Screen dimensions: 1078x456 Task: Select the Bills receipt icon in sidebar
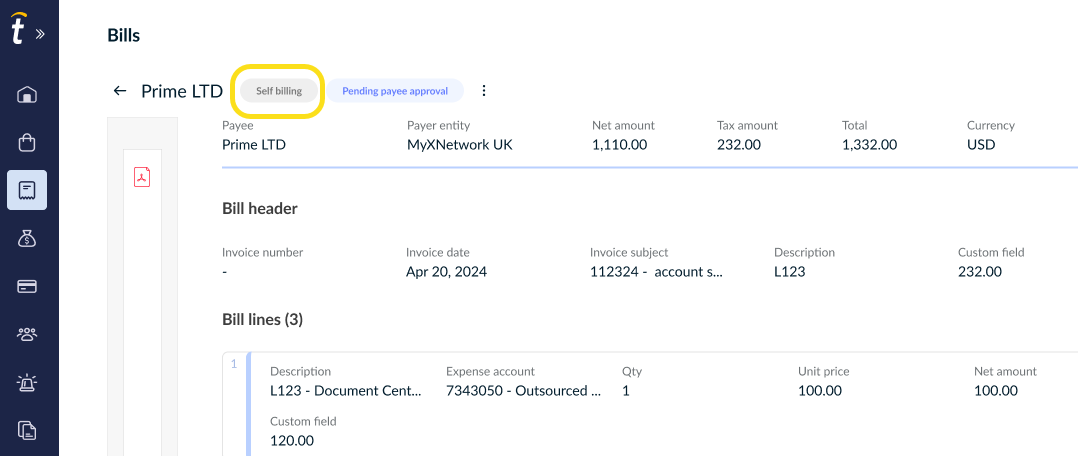tap(27, 190)
